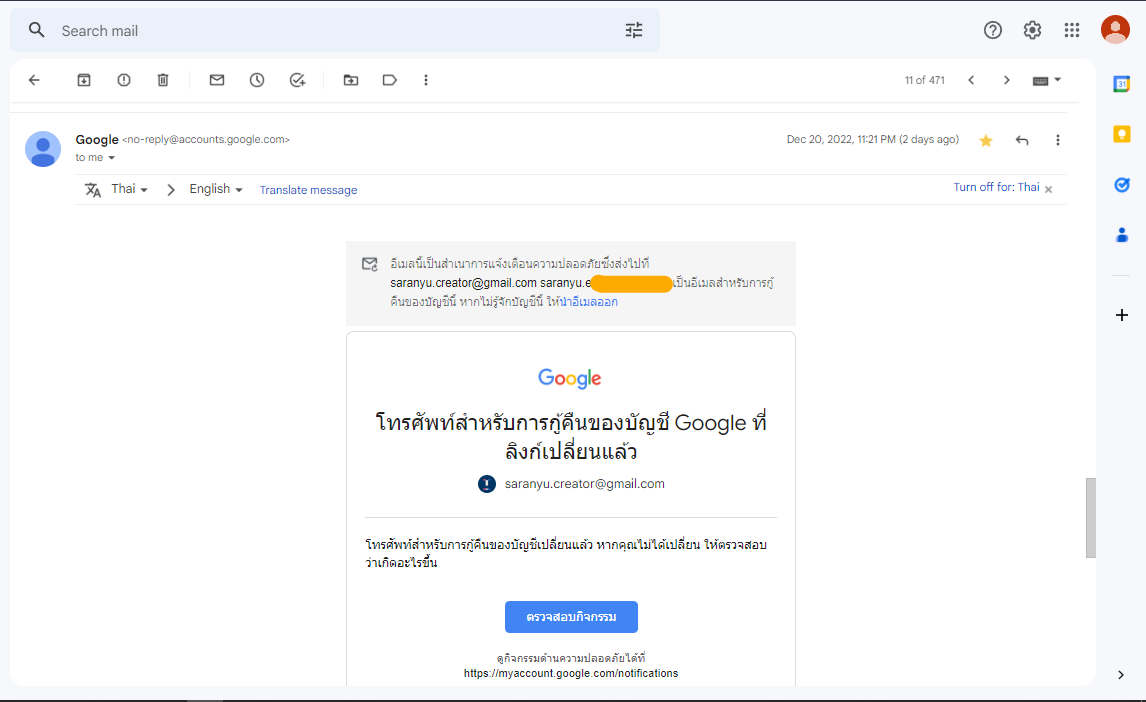The height and width of the screenshot is (702, 1146).
Task: Open the Support help icon
Action: (x=993, y=30)
